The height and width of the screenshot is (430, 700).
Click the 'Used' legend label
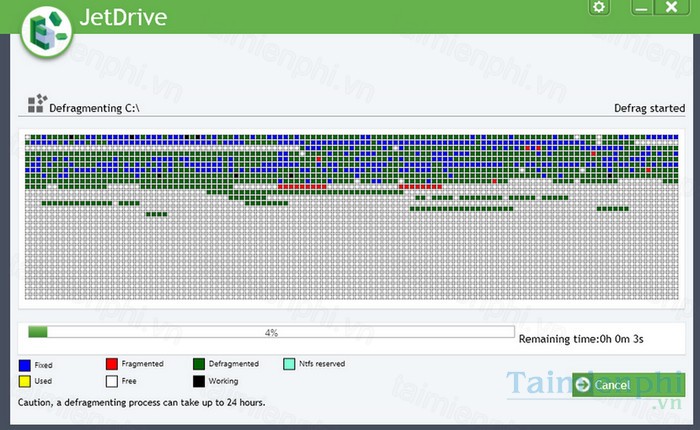coord(43,381)
